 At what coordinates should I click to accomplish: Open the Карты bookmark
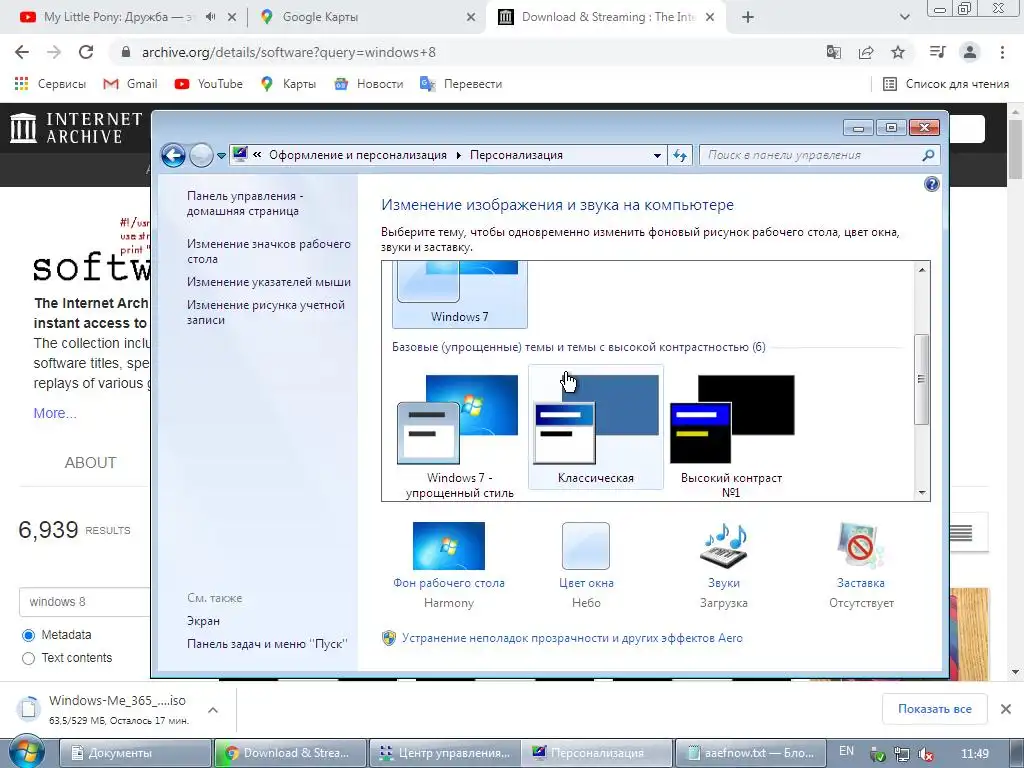point(288,84)
